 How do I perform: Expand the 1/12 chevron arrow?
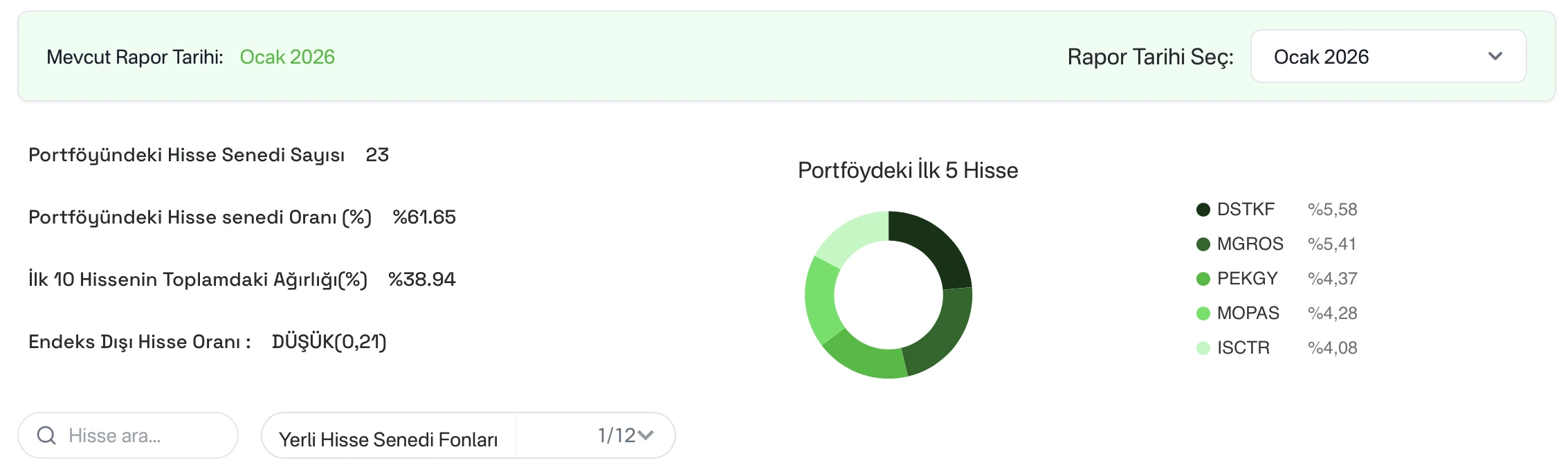point(646,435)
